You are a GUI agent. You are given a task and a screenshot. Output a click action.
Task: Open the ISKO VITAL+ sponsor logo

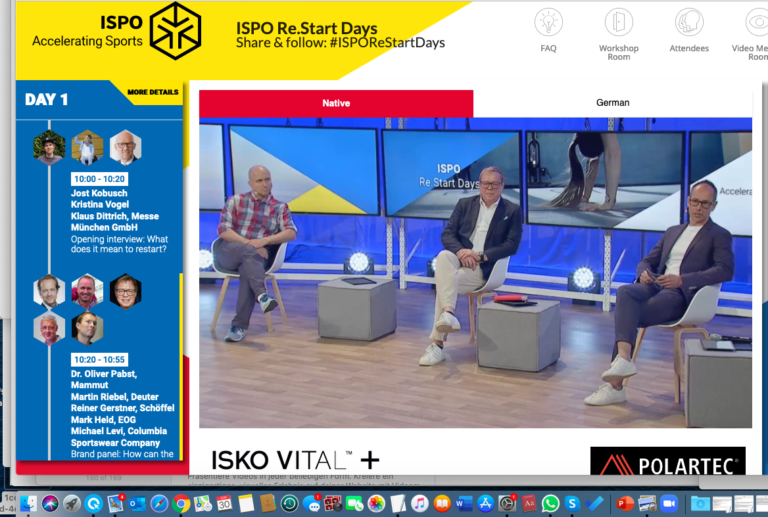click(295, 460)
